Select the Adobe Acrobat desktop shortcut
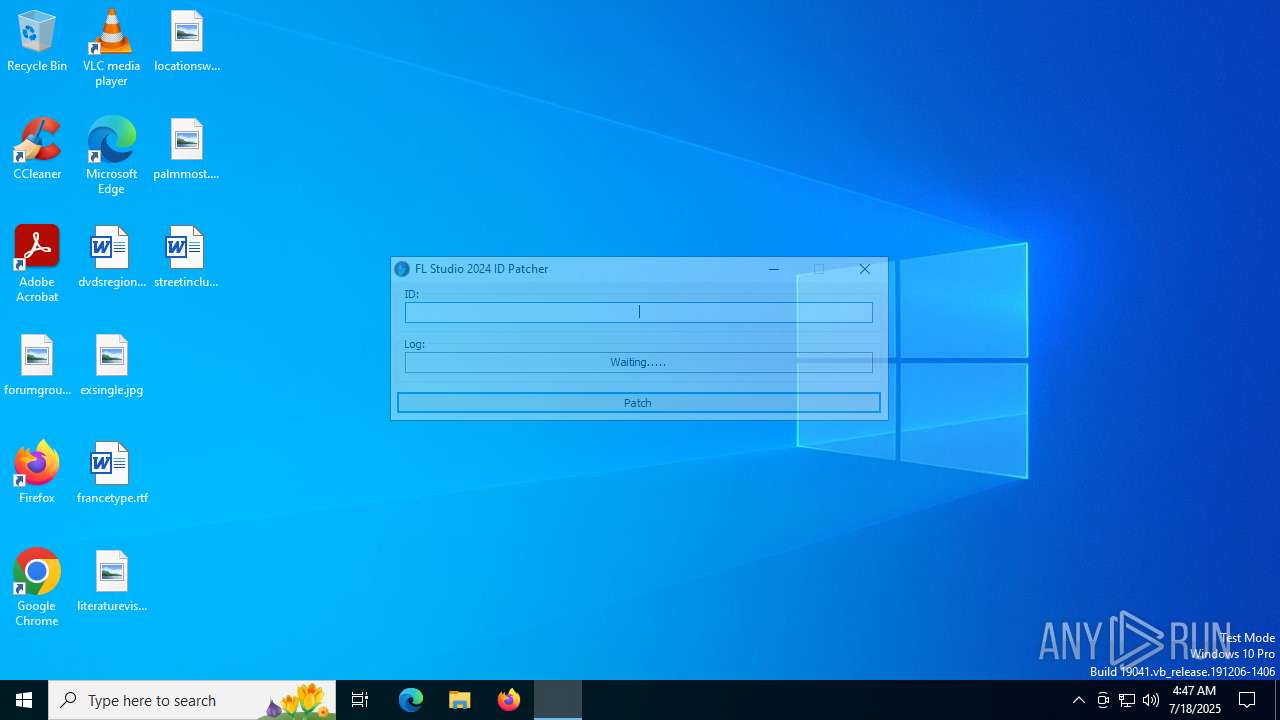 click(x=37, y=264)
